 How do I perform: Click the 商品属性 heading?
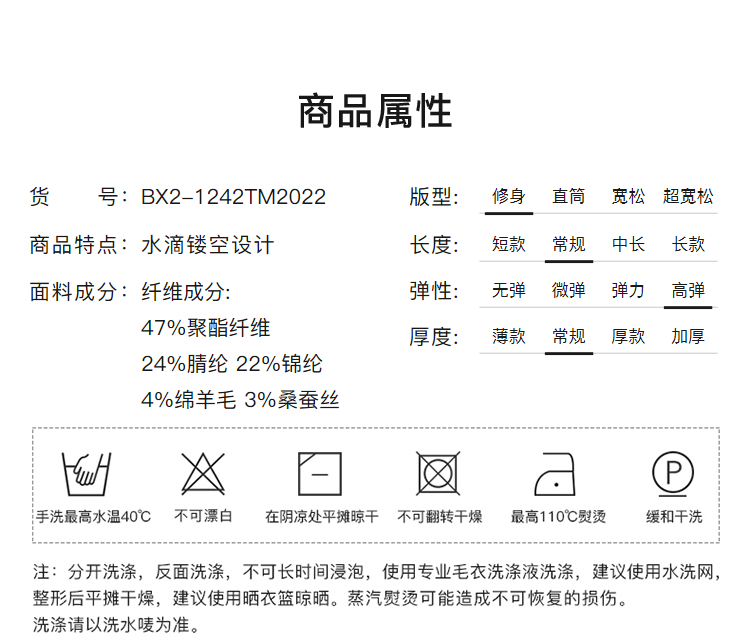click(x=375, y=111)
